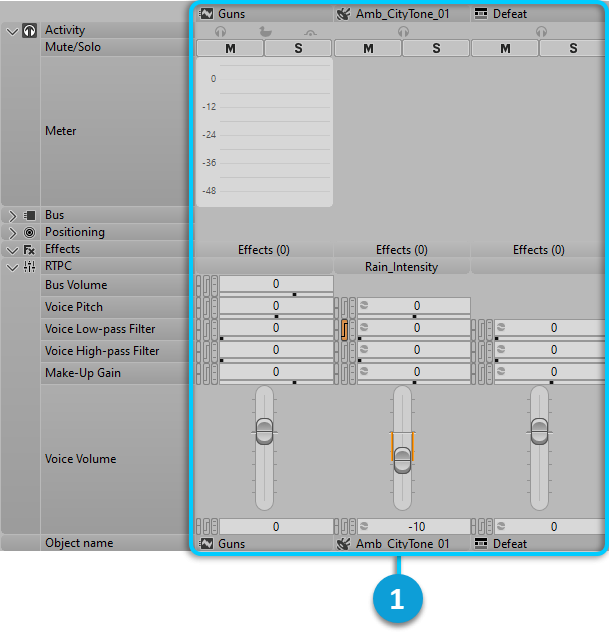The height and width of the screenshot is (633, 609).
Task: Click the Defeat object icon in the header
Action: 481,14
